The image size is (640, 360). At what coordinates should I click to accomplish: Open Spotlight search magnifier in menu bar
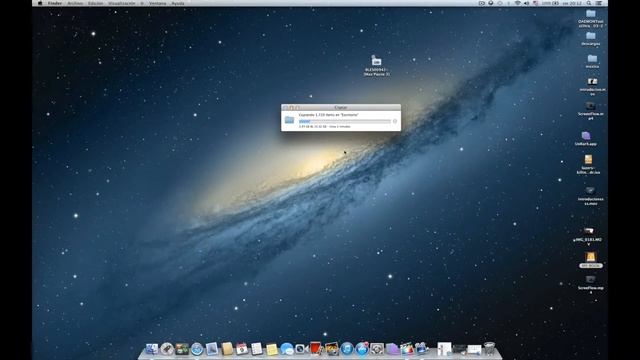589,3
